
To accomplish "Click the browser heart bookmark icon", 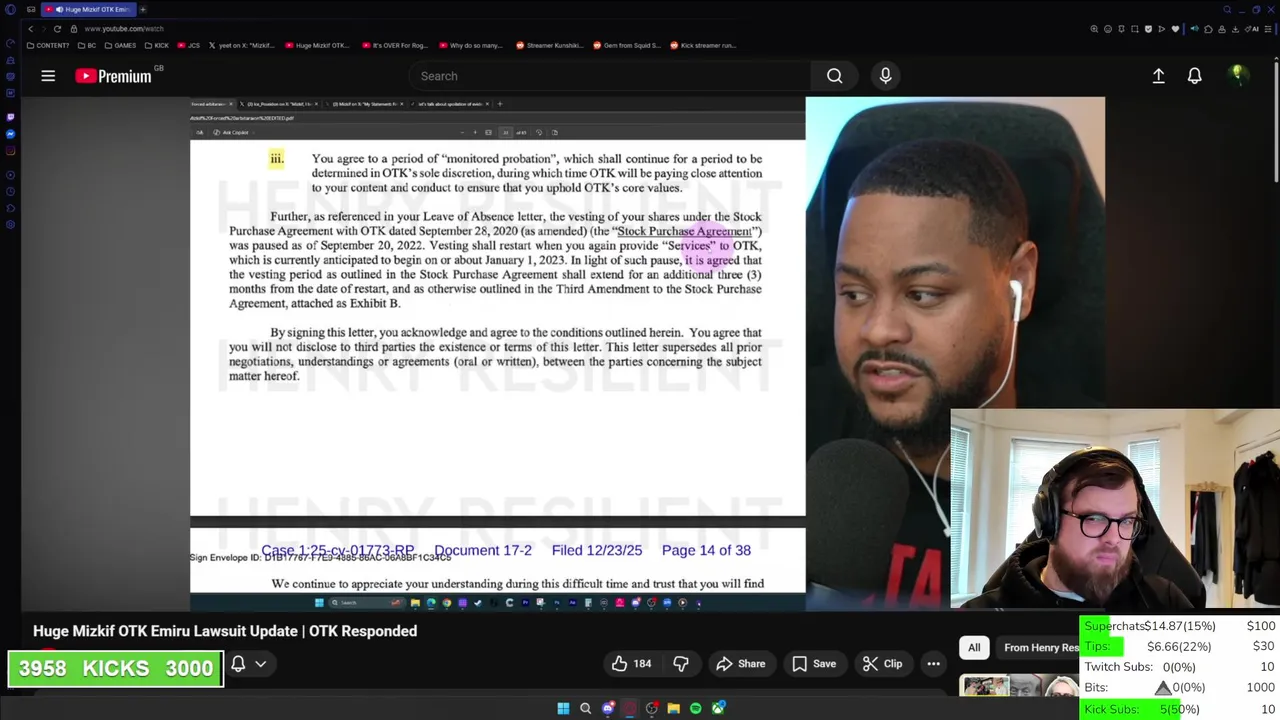I will click(x=1175, y=29).
